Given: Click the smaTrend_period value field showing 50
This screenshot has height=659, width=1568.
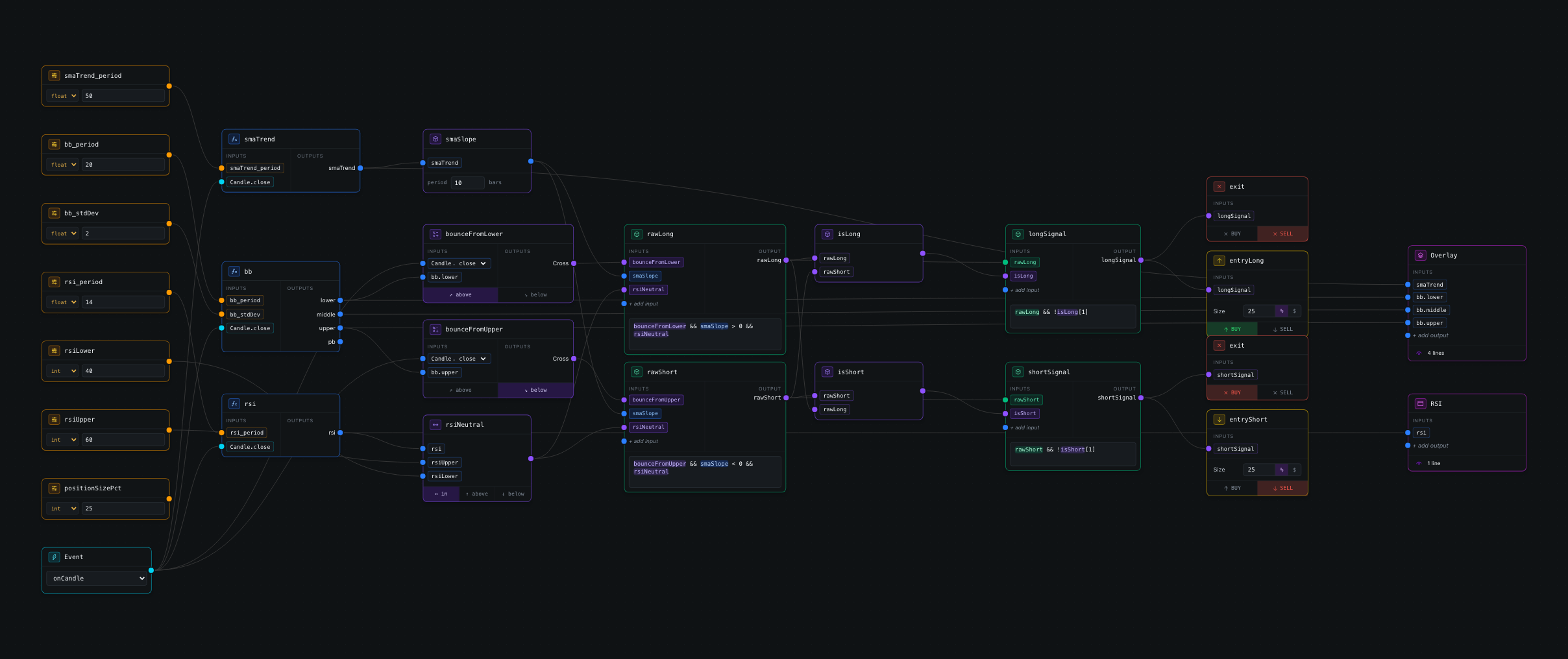Looking at the screenshot, I should click(x=123, y=96).
